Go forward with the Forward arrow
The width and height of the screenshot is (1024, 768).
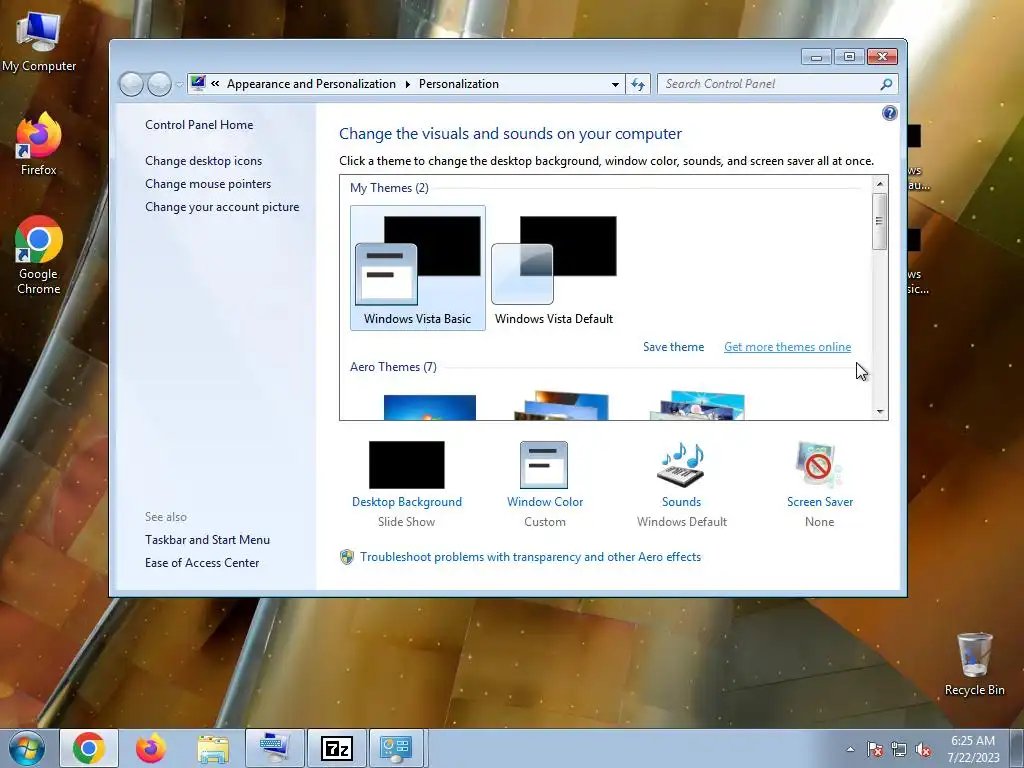[x=159, y=84]
